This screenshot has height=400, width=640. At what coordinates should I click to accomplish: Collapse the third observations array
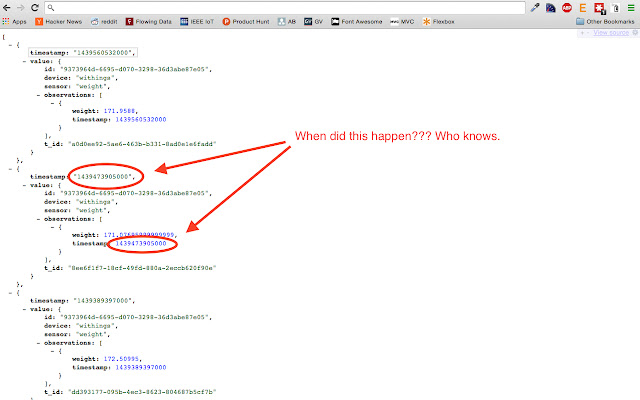[x=38, y=342]
